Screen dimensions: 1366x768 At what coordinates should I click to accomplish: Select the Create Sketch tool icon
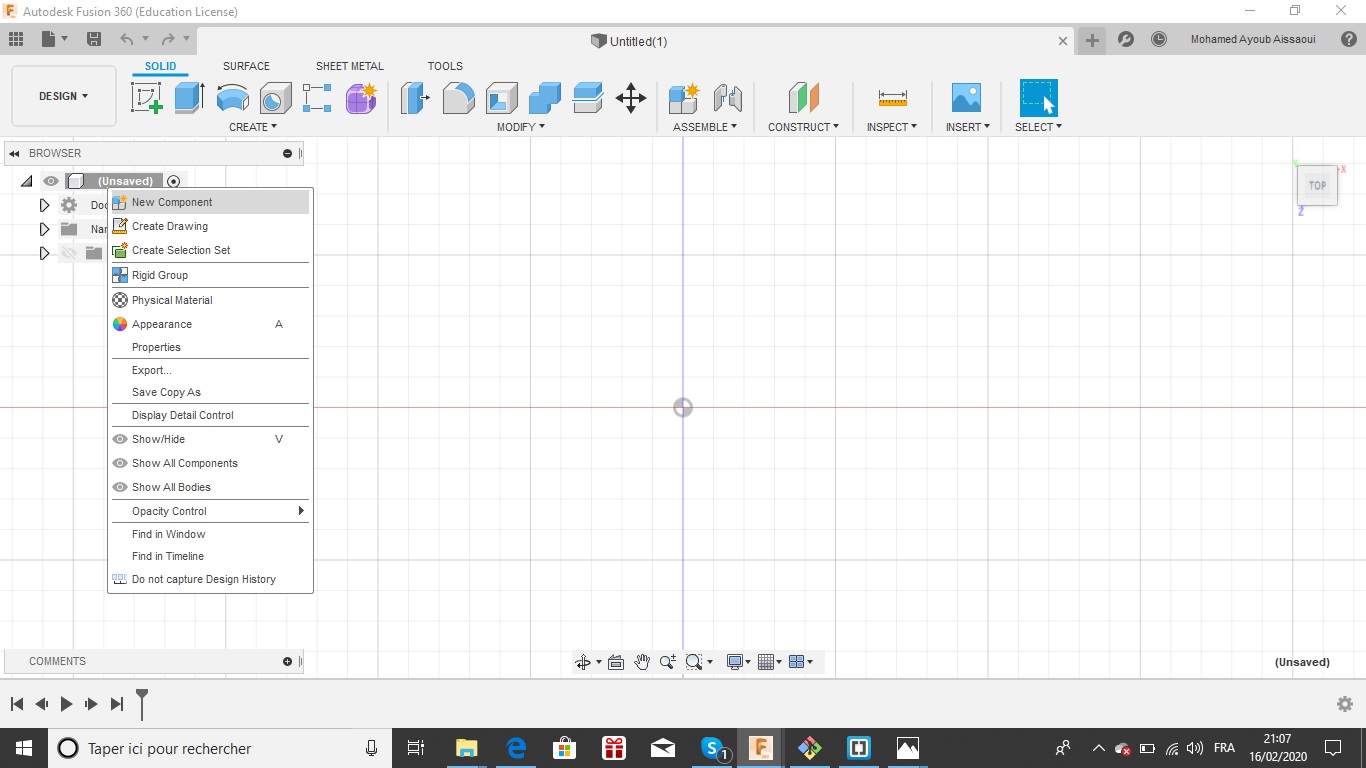(x=147, y=98)
